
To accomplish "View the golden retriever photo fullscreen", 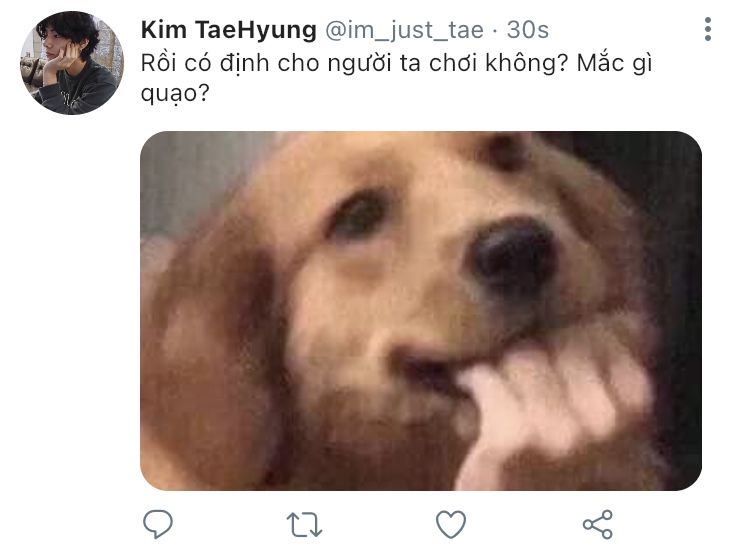I will pos(421,310).
